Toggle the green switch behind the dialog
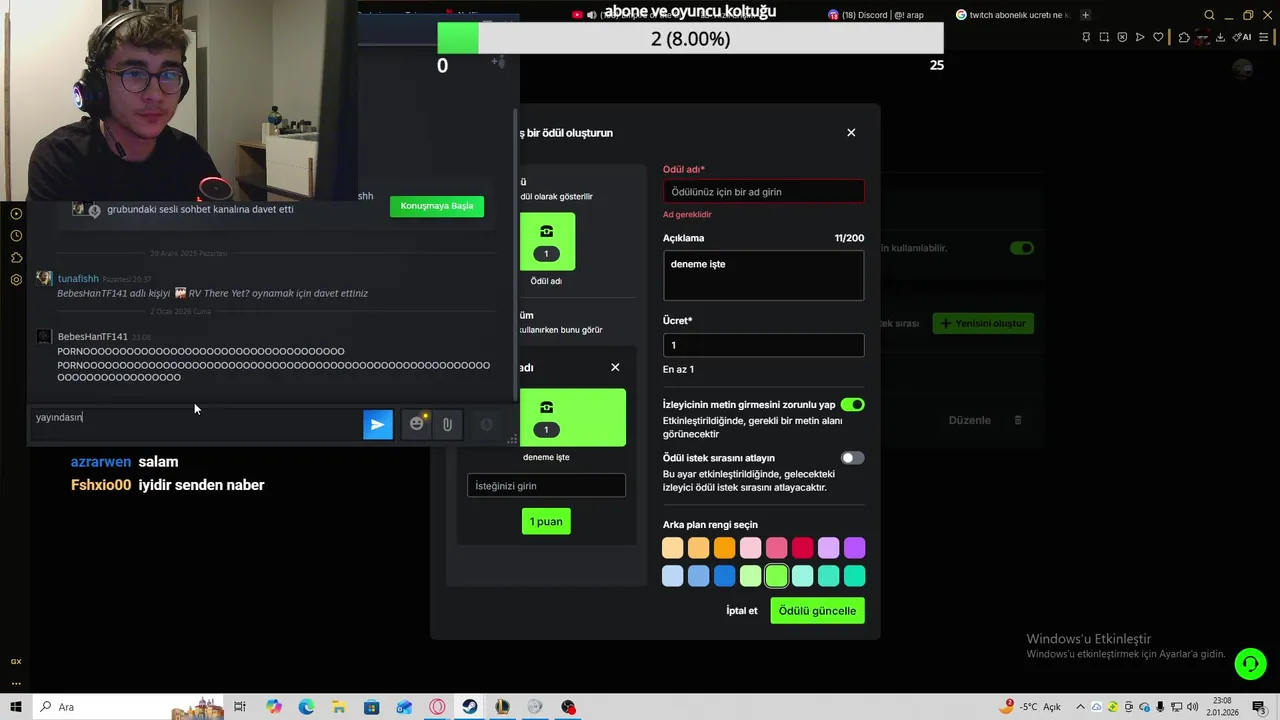The image size is (1280, 720). tap(1021, 248)
